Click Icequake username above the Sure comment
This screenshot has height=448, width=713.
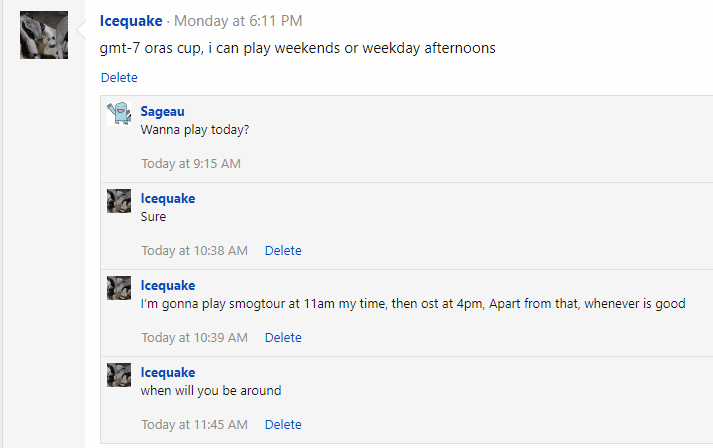click(168, 198)
